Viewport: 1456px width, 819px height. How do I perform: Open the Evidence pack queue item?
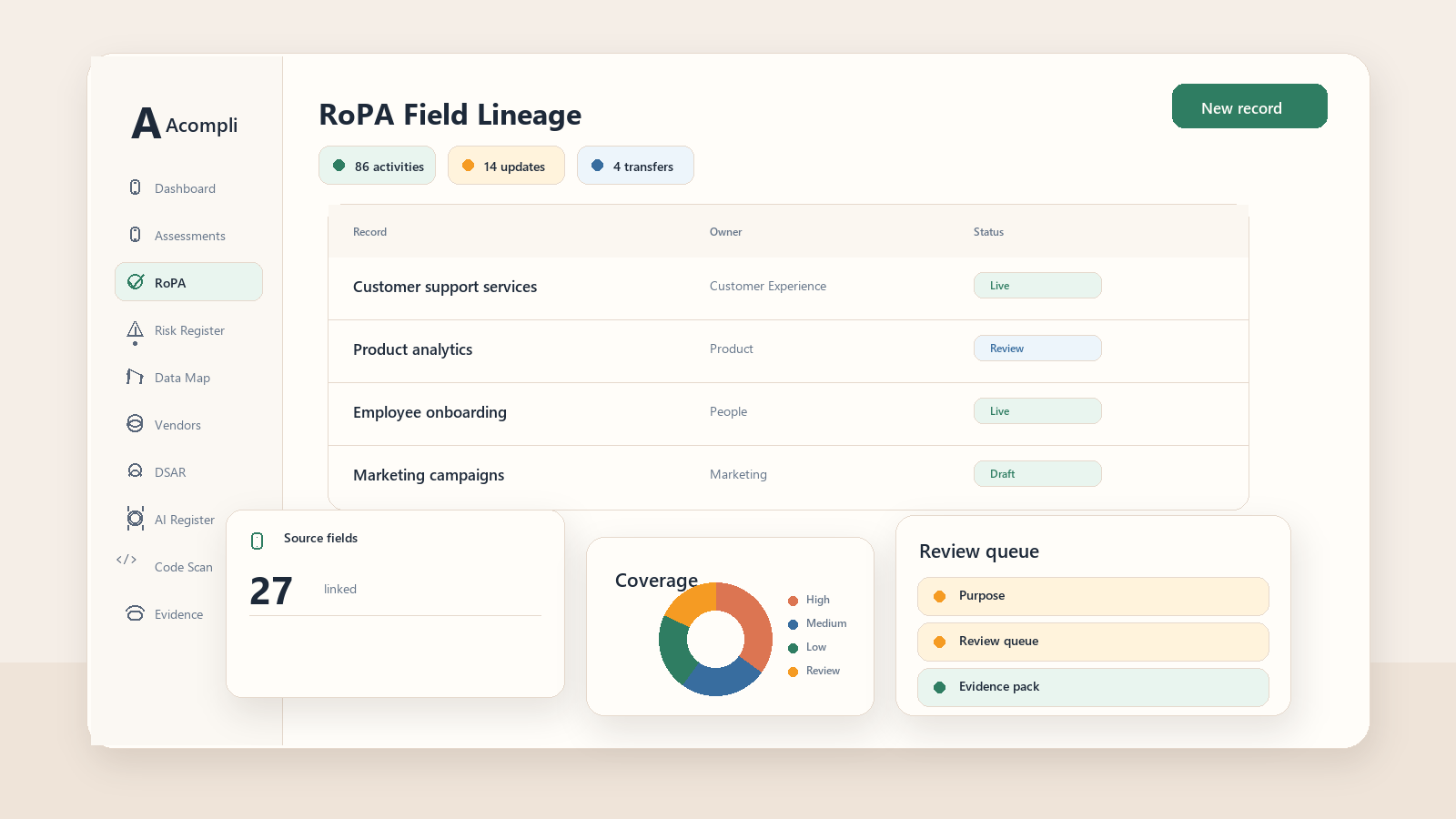click(x=1093, y=687)
